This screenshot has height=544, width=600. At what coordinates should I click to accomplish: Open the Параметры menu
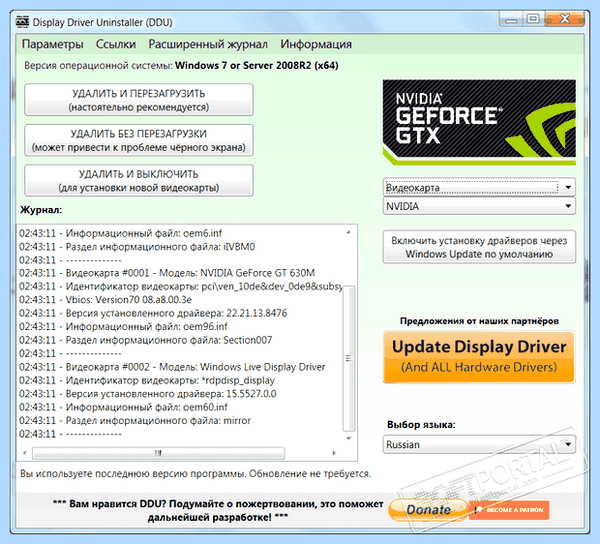click(52, 44)
